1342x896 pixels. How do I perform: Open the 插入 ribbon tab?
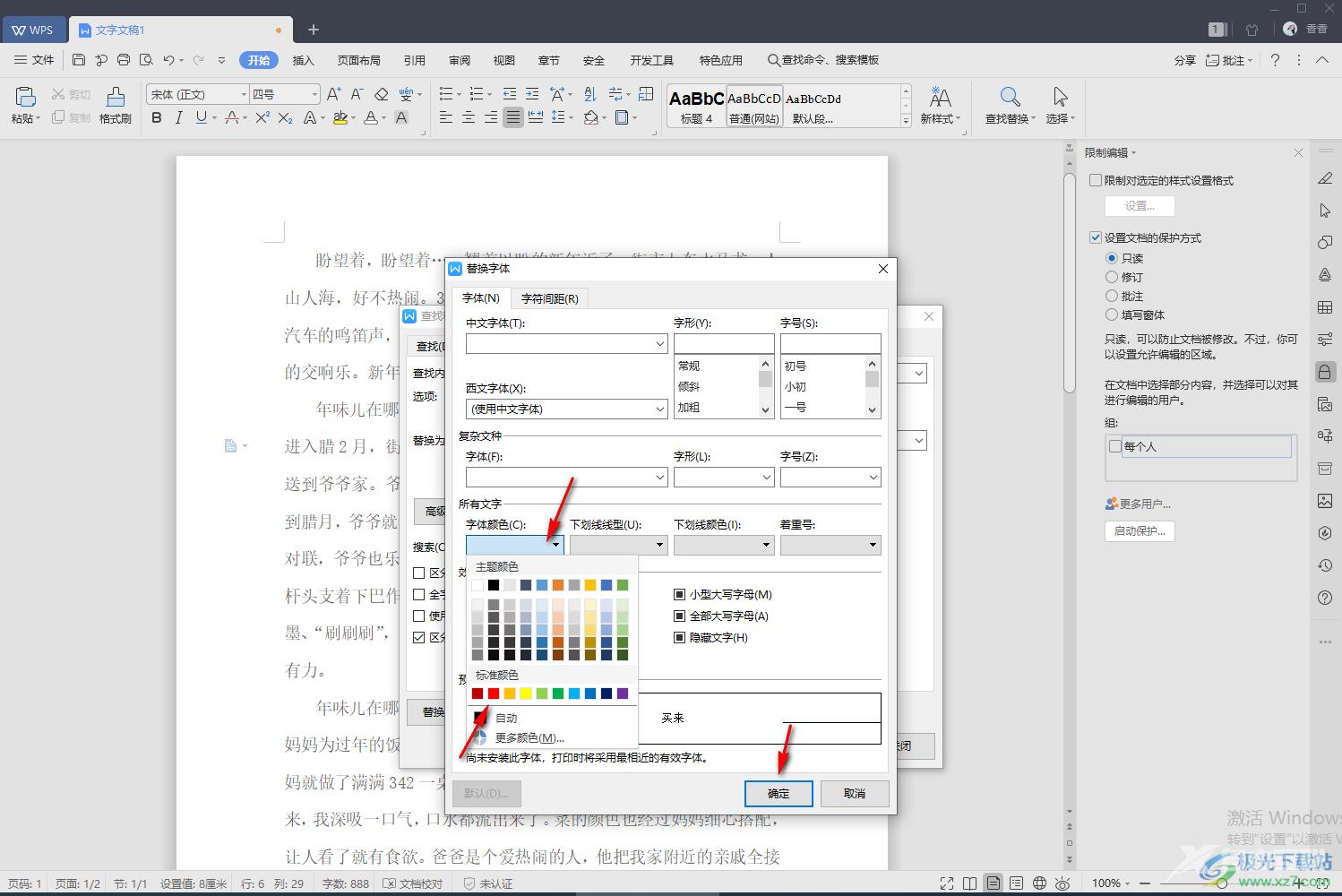tap(304, 60)
